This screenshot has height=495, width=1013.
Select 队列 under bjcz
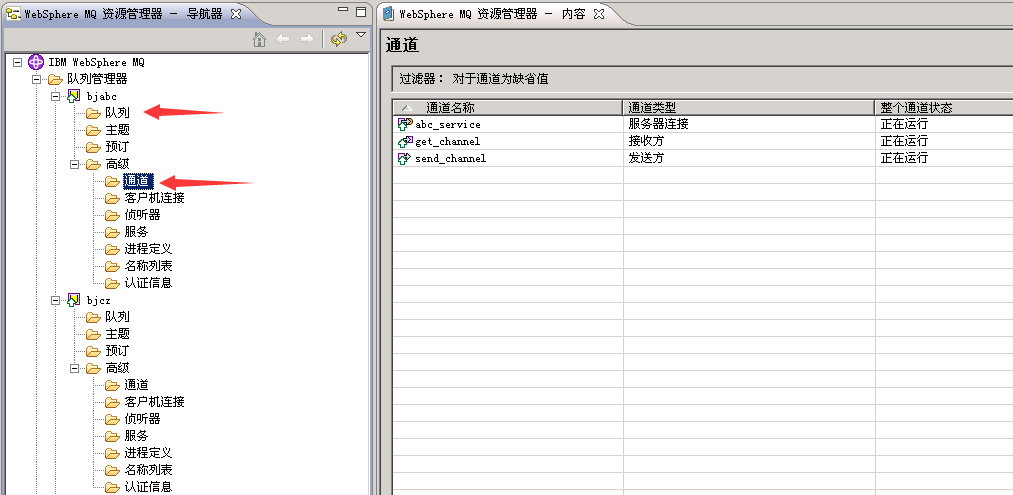point(118,317)
